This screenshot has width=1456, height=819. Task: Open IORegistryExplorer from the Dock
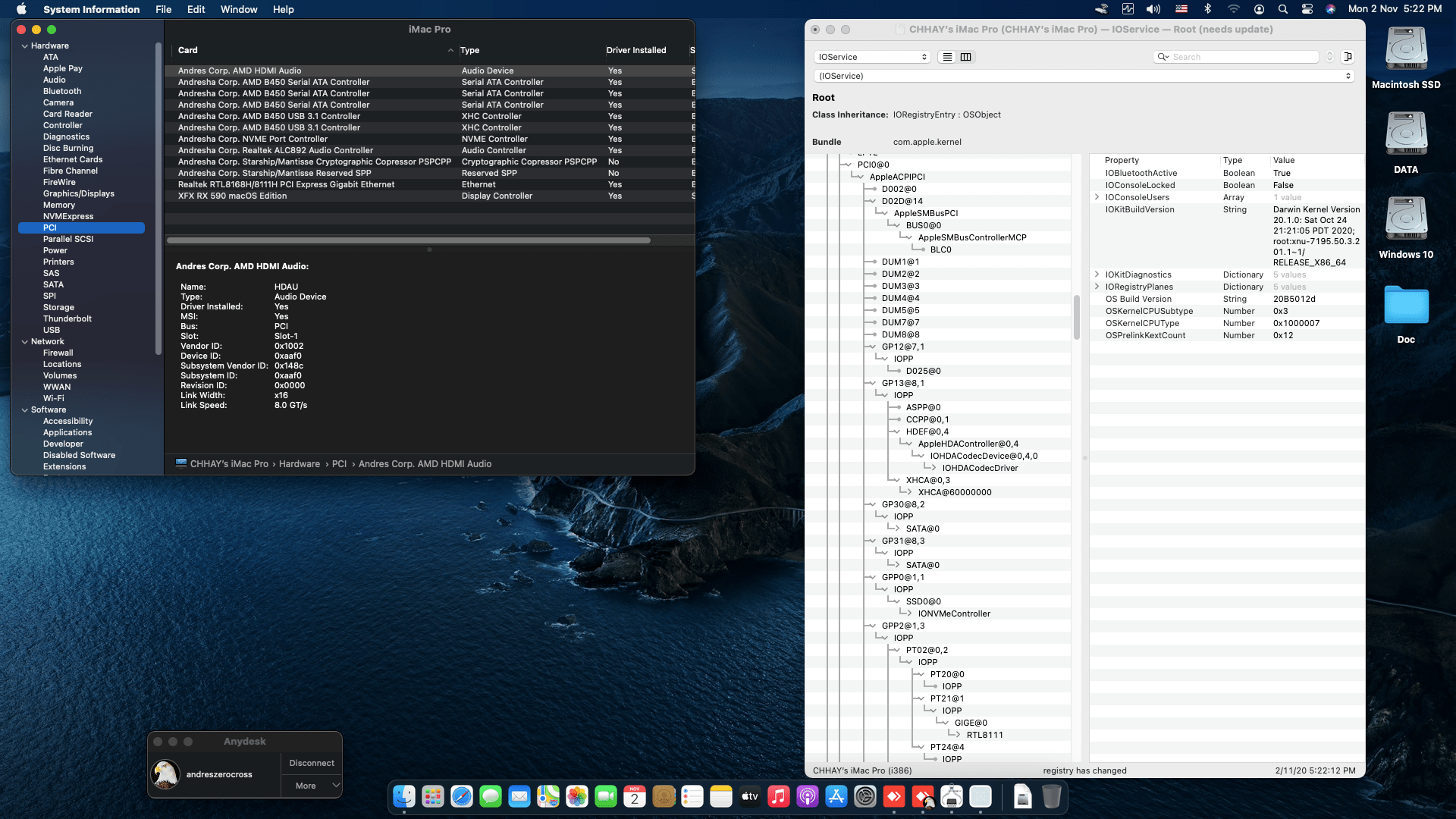(952, 797)
